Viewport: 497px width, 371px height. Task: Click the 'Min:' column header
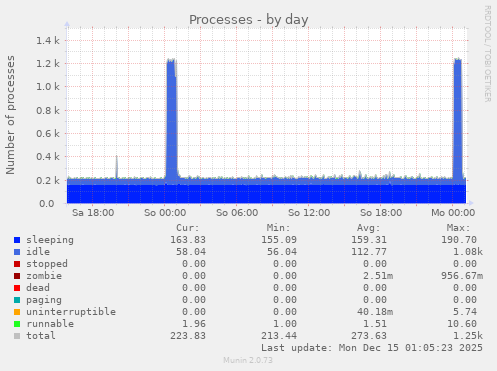[x=278, y=228]
